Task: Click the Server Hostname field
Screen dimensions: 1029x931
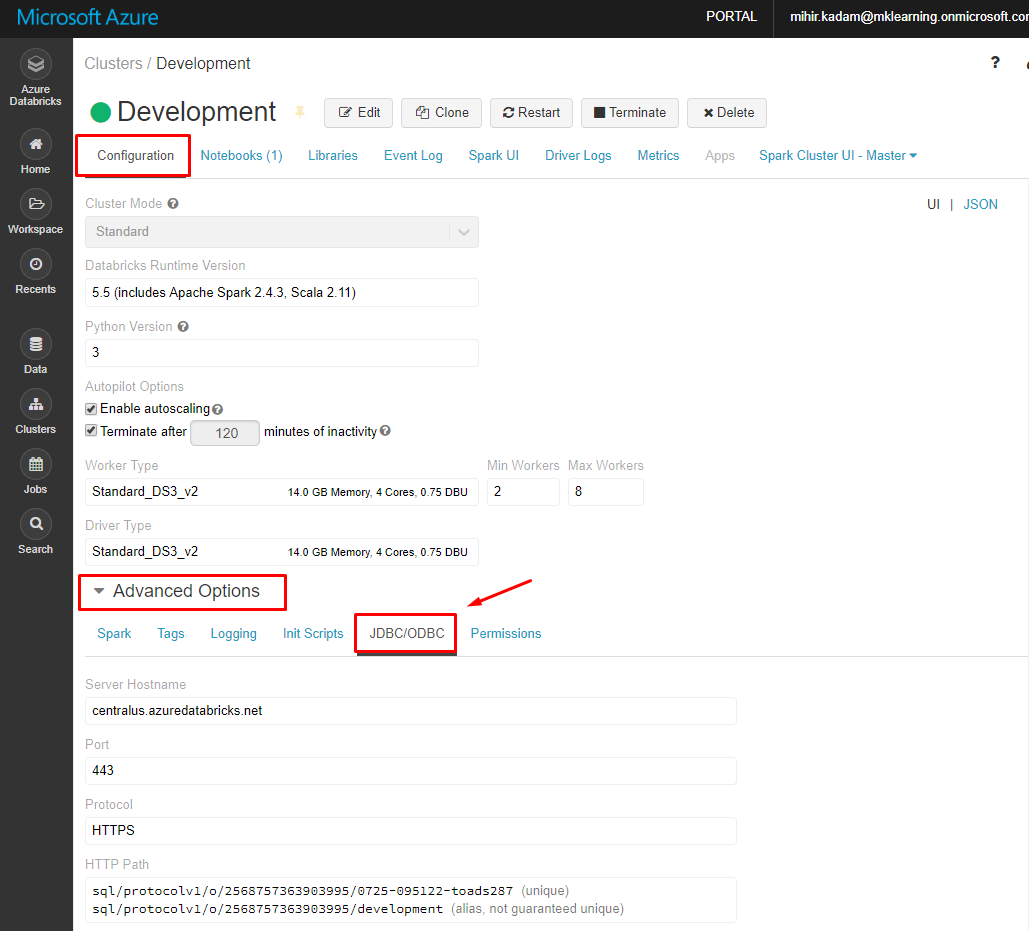Action: tap(411, 711)
